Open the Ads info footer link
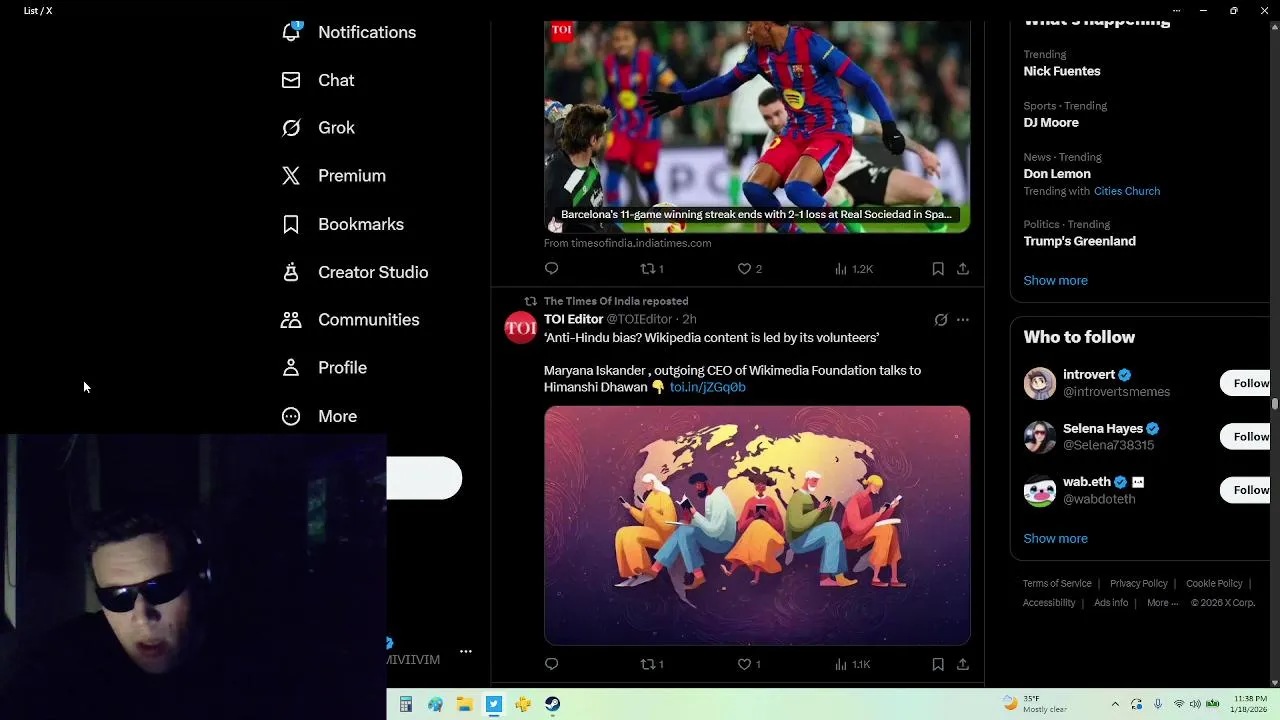This screenshot has width=1280, height=720. coord(1111,603)
